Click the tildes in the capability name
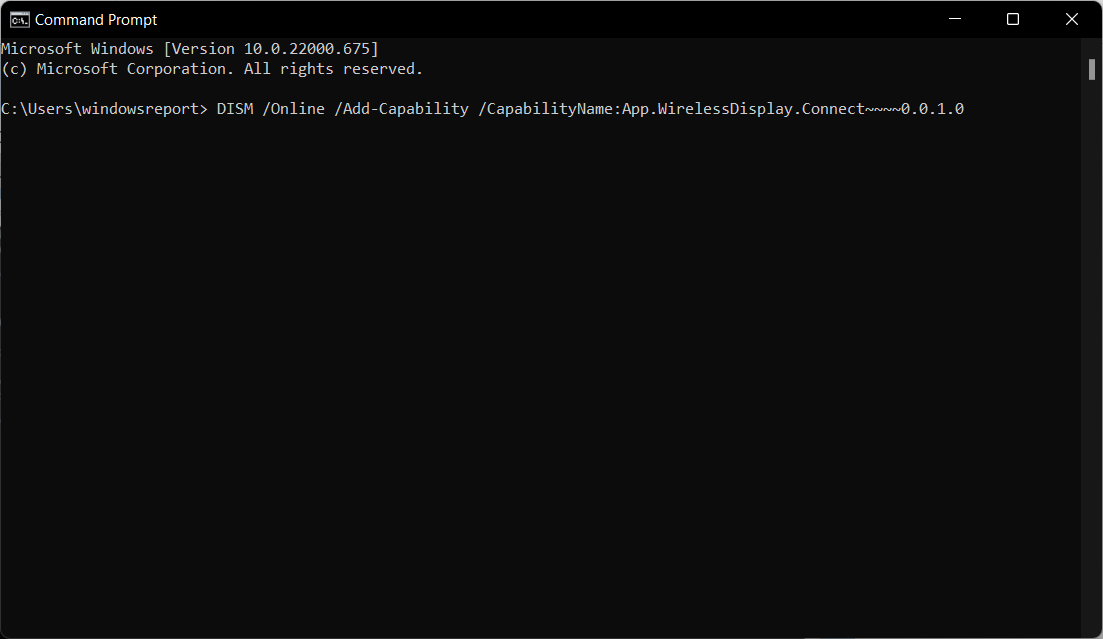 (x=884, y=108)
